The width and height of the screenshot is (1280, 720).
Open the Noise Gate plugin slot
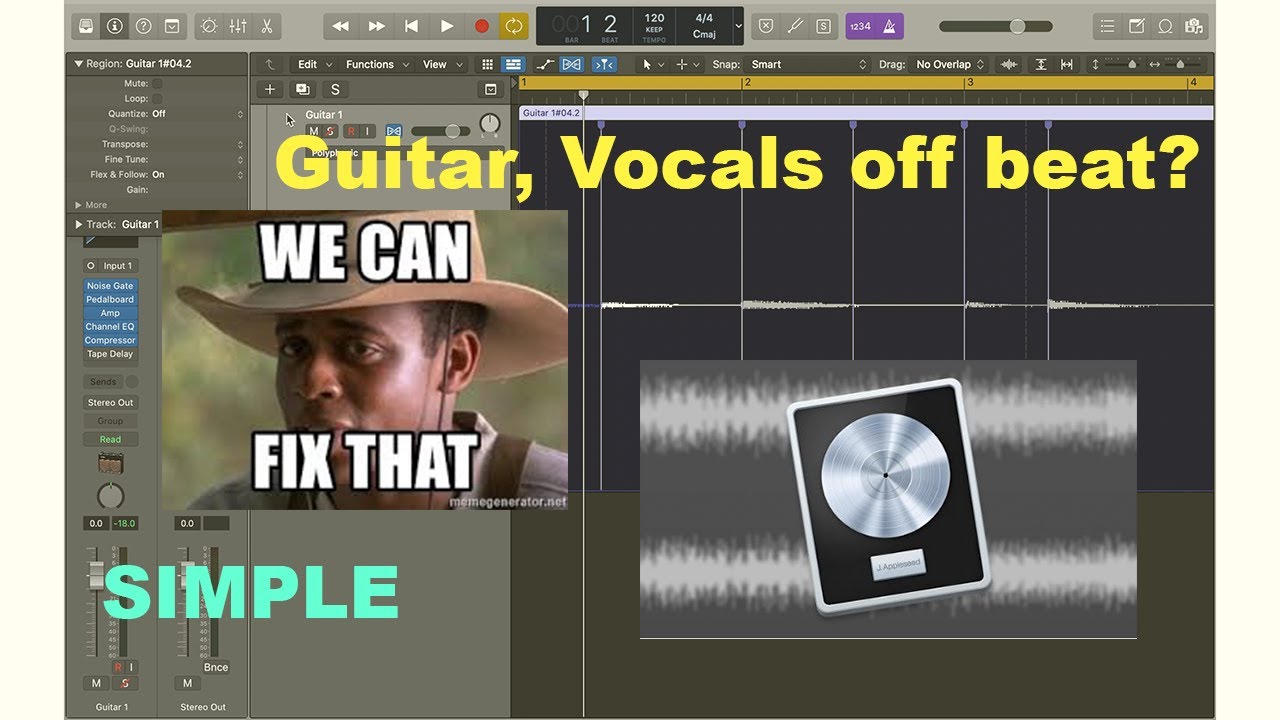[x=110, y=286]
